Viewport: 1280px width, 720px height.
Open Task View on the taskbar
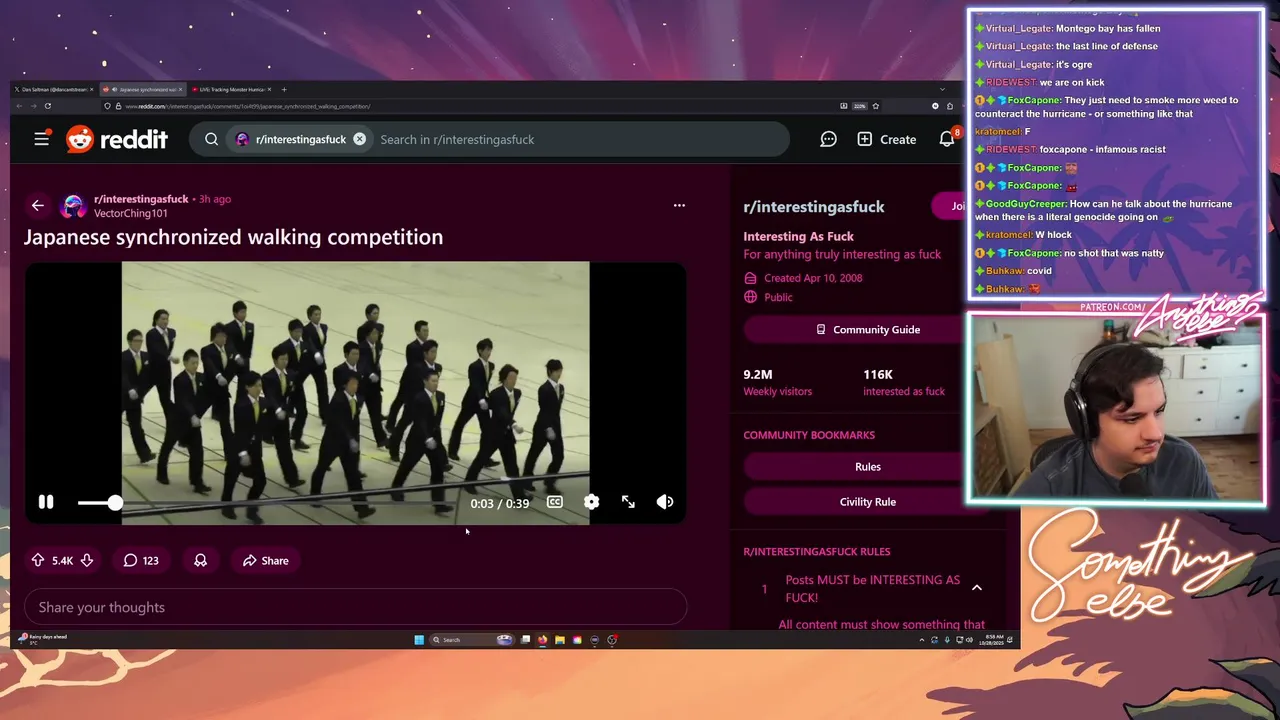pyautogui.click(x=525, y=640)
